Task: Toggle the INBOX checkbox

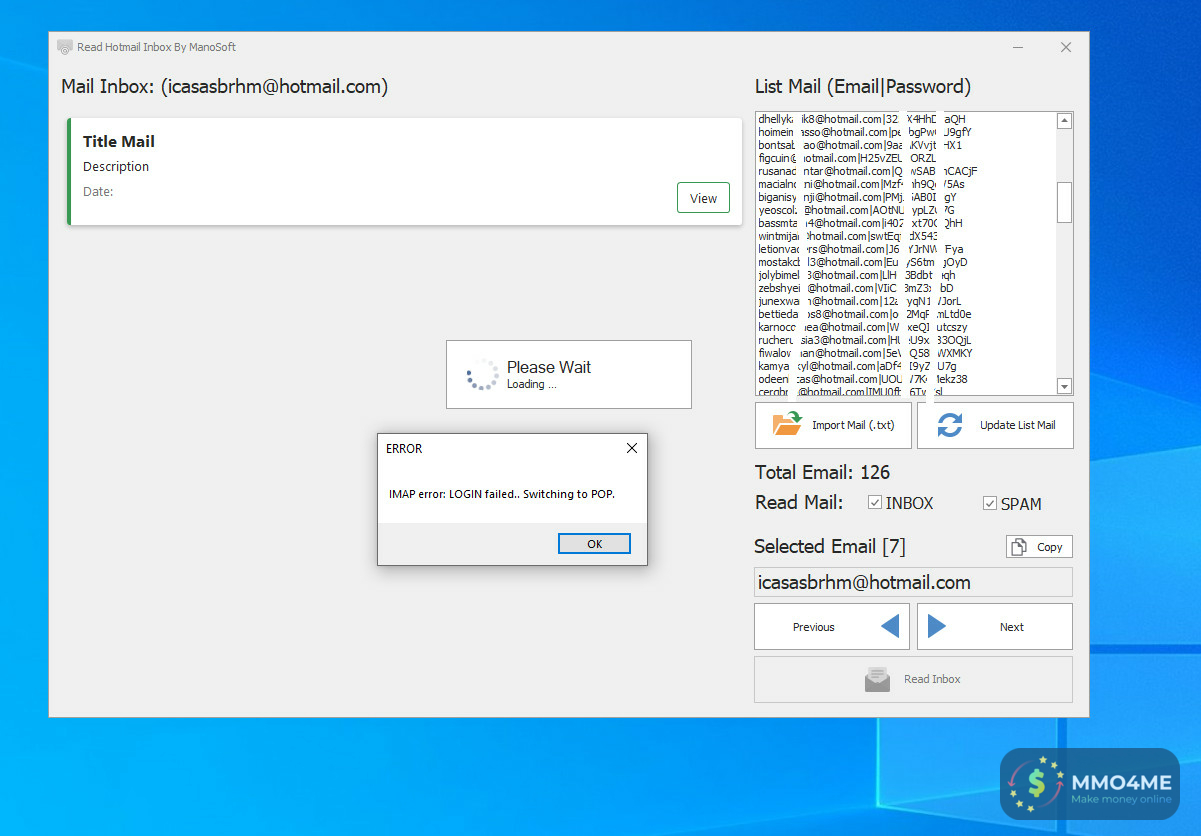Action: (x=874, y=502)
